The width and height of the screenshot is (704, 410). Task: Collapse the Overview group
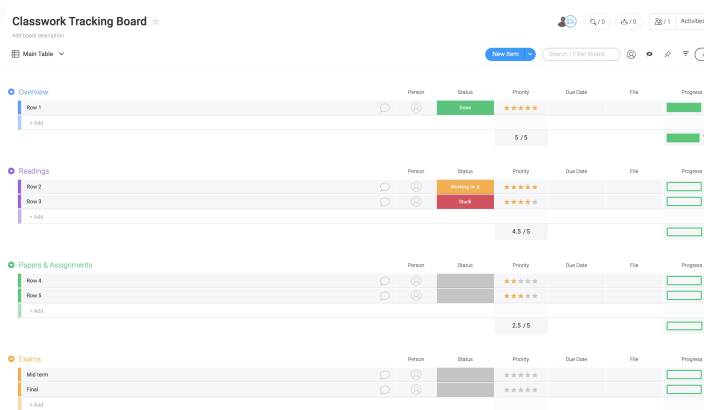coord(11,92)
